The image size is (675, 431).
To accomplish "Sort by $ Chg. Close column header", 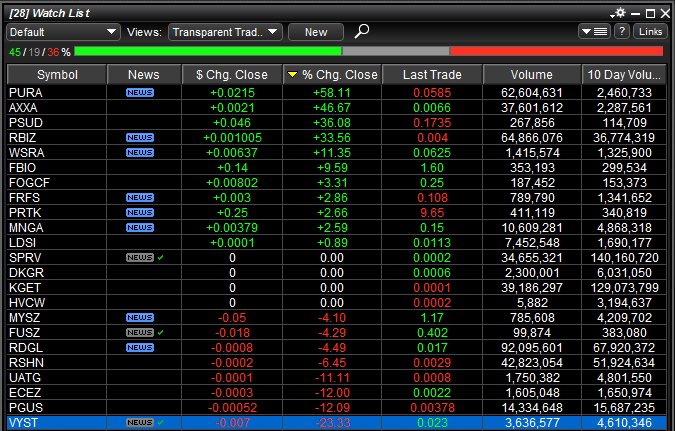I will pyautogui.click(x=232, y=74).
